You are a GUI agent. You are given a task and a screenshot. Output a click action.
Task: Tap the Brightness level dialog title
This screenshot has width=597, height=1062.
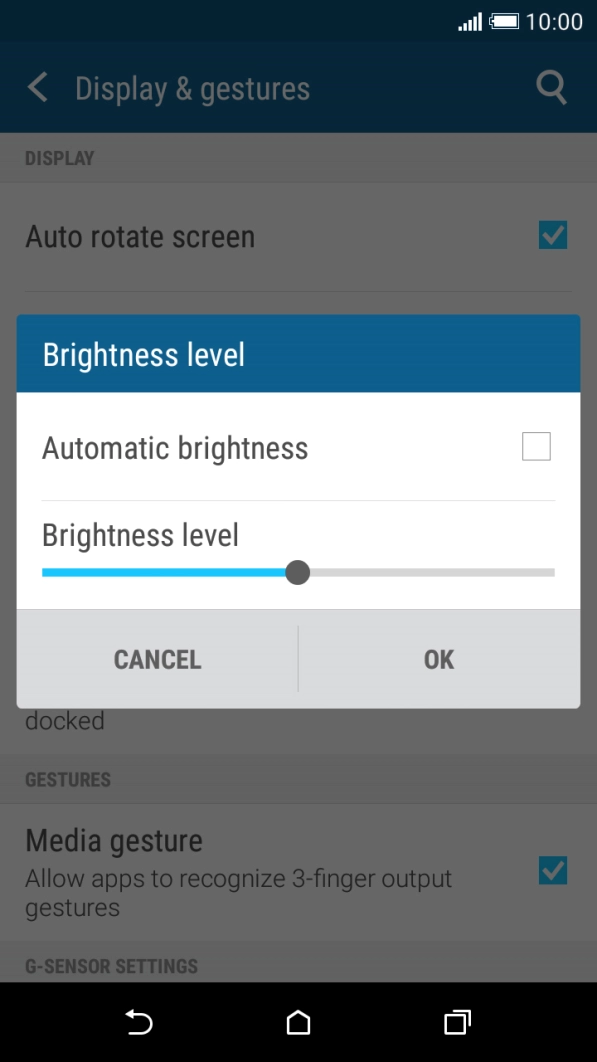pyautogui.click(x=143, y=354)
